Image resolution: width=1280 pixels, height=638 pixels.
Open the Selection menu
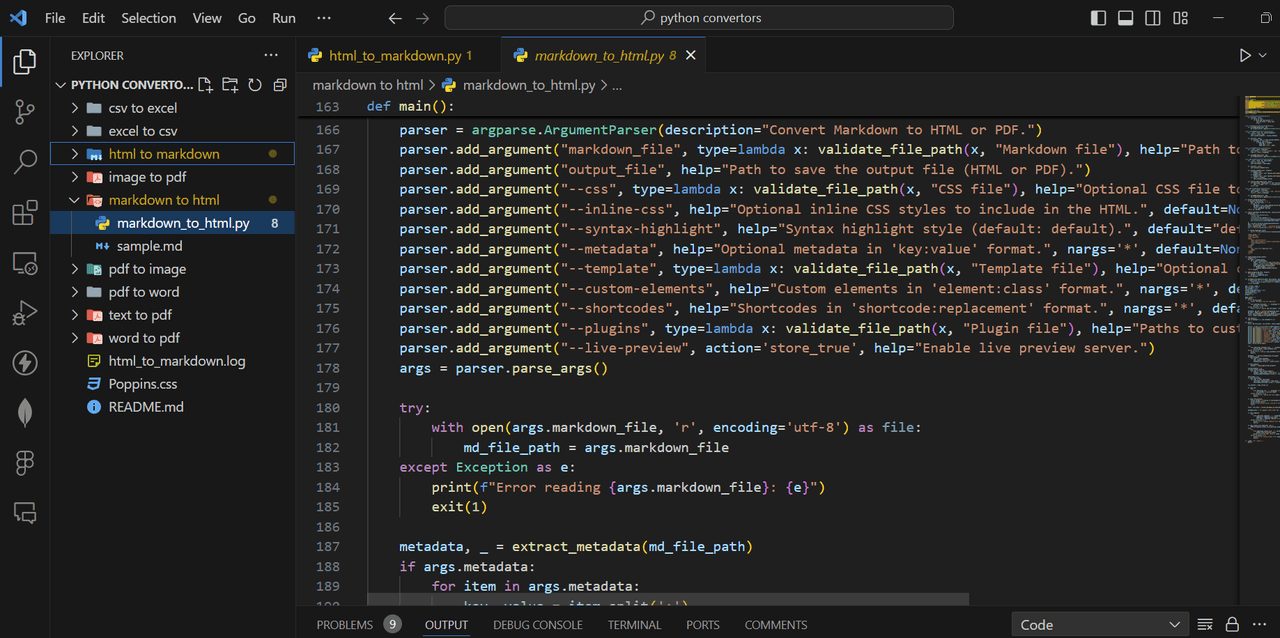point(148,18)
